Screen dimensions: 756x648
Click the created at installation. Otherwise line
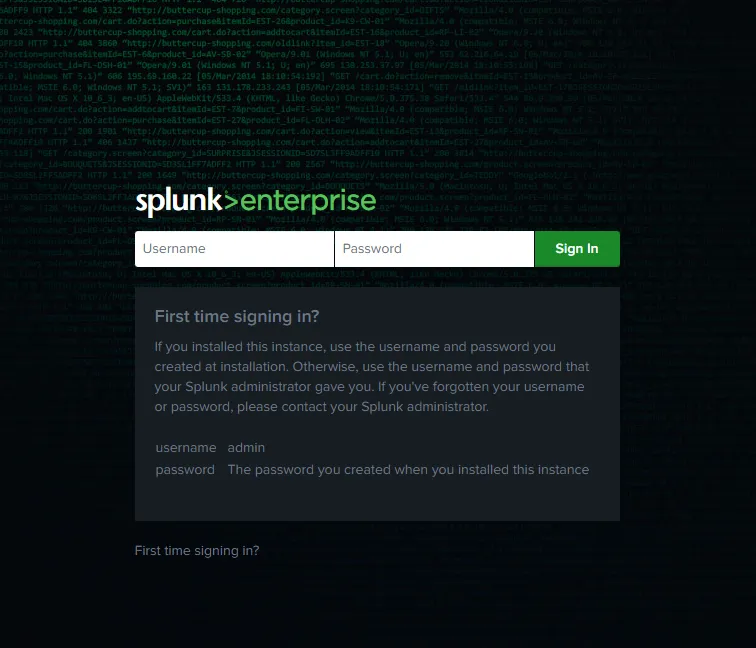tap(372, 366)
